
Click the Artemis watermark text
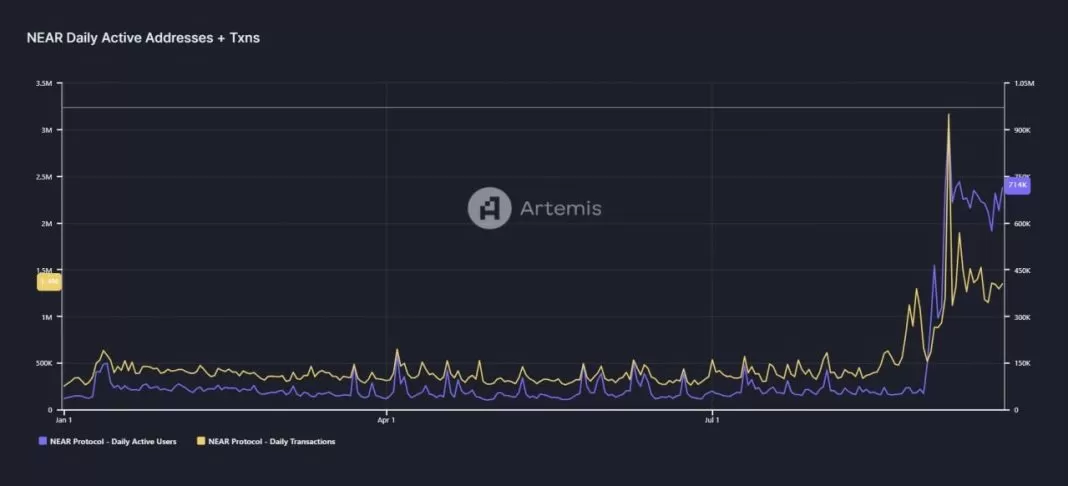(560, 209)
